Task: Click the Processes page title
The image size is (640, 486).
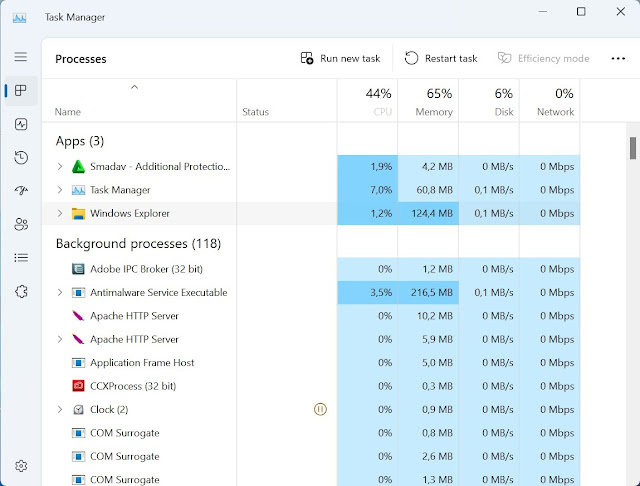Action: point(81,59)
